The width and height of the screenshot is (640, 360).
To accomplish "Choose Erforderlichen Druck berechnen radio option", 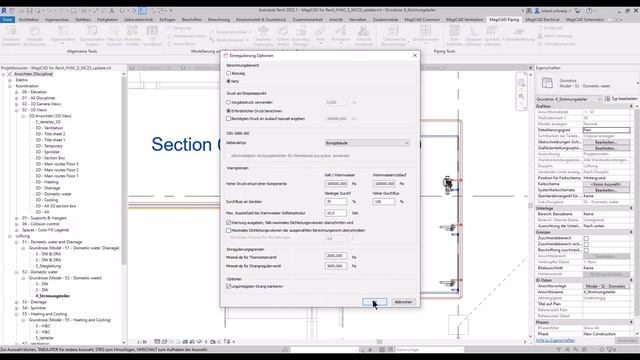I will click(229, 111).
